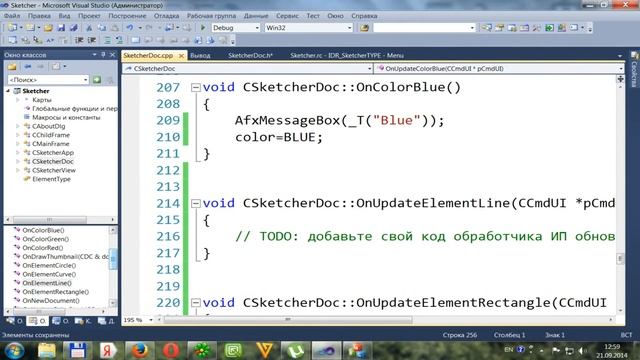The height and width of the screenshot is (360, 640).
Task: Open Properties Window icon on toolbar
Action: click(x=499, y=28)
